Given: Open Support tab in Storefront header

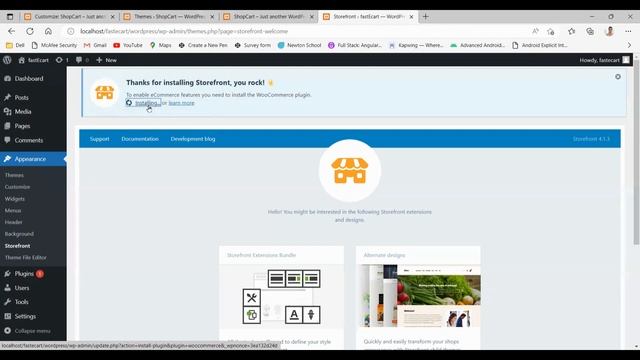Looking at the screenshot, I should click(100, 139).
